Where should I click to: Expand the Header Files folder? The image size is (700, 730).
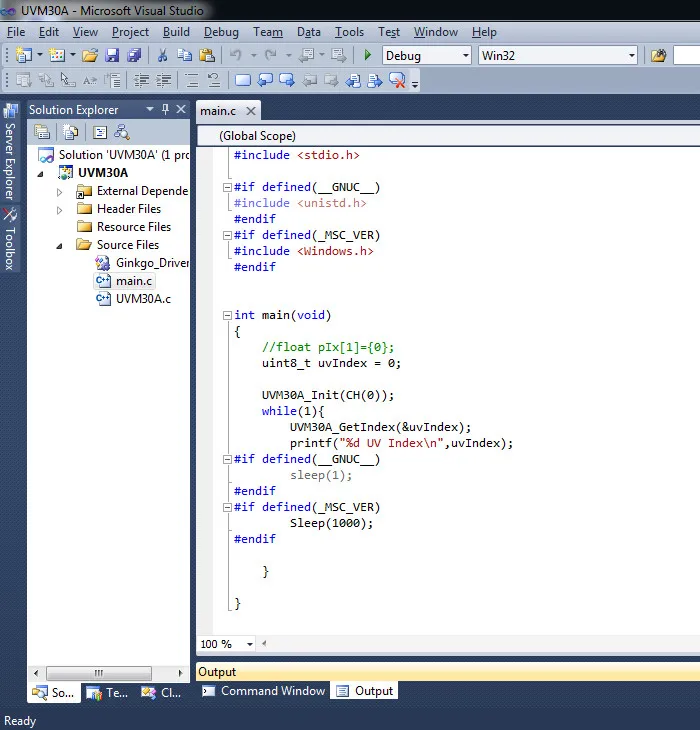60,209
